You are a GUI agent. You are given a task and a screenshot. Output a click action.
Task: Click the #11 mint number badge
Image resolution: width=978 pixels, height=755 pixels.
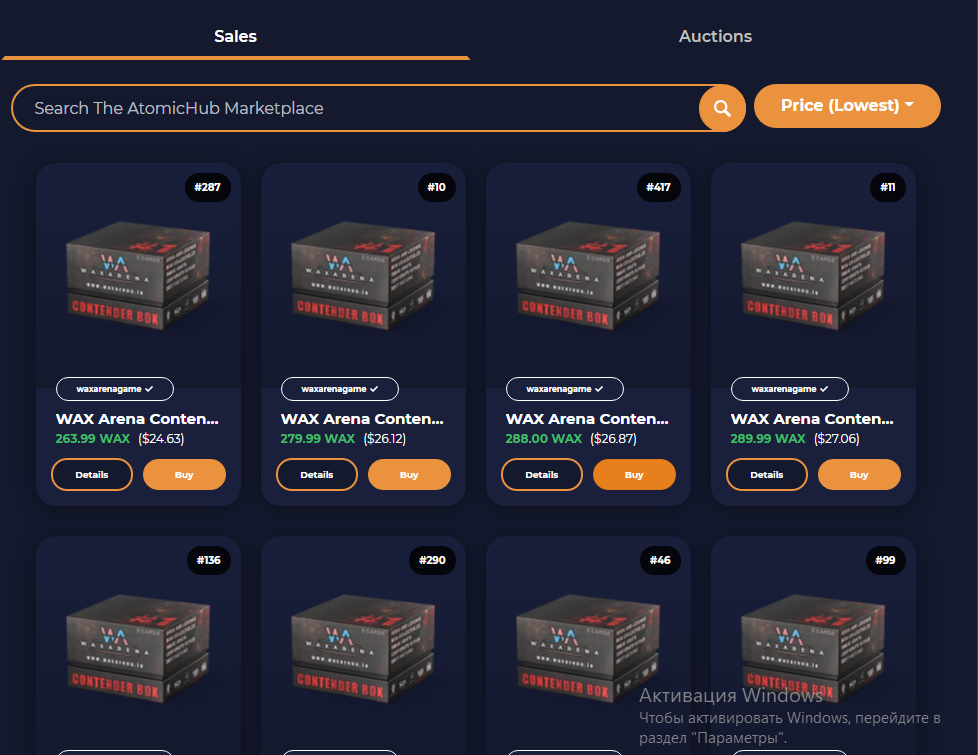[888, 187]
